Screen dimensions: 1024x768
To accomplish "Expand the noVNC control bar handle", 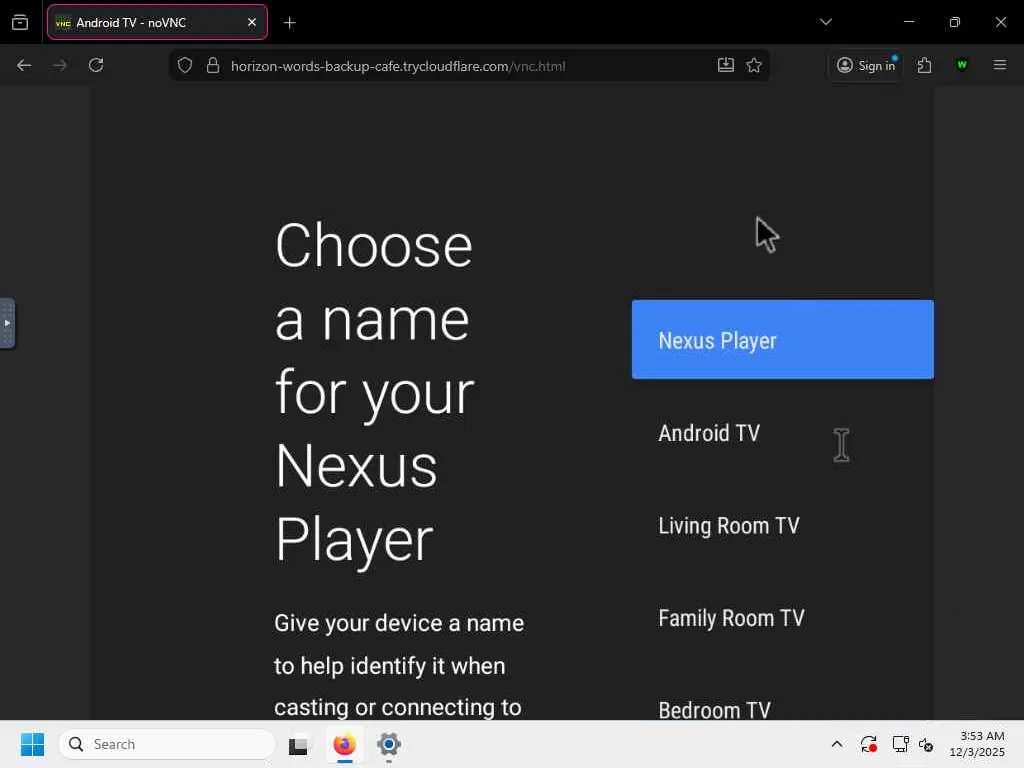I will click(7, 323).
